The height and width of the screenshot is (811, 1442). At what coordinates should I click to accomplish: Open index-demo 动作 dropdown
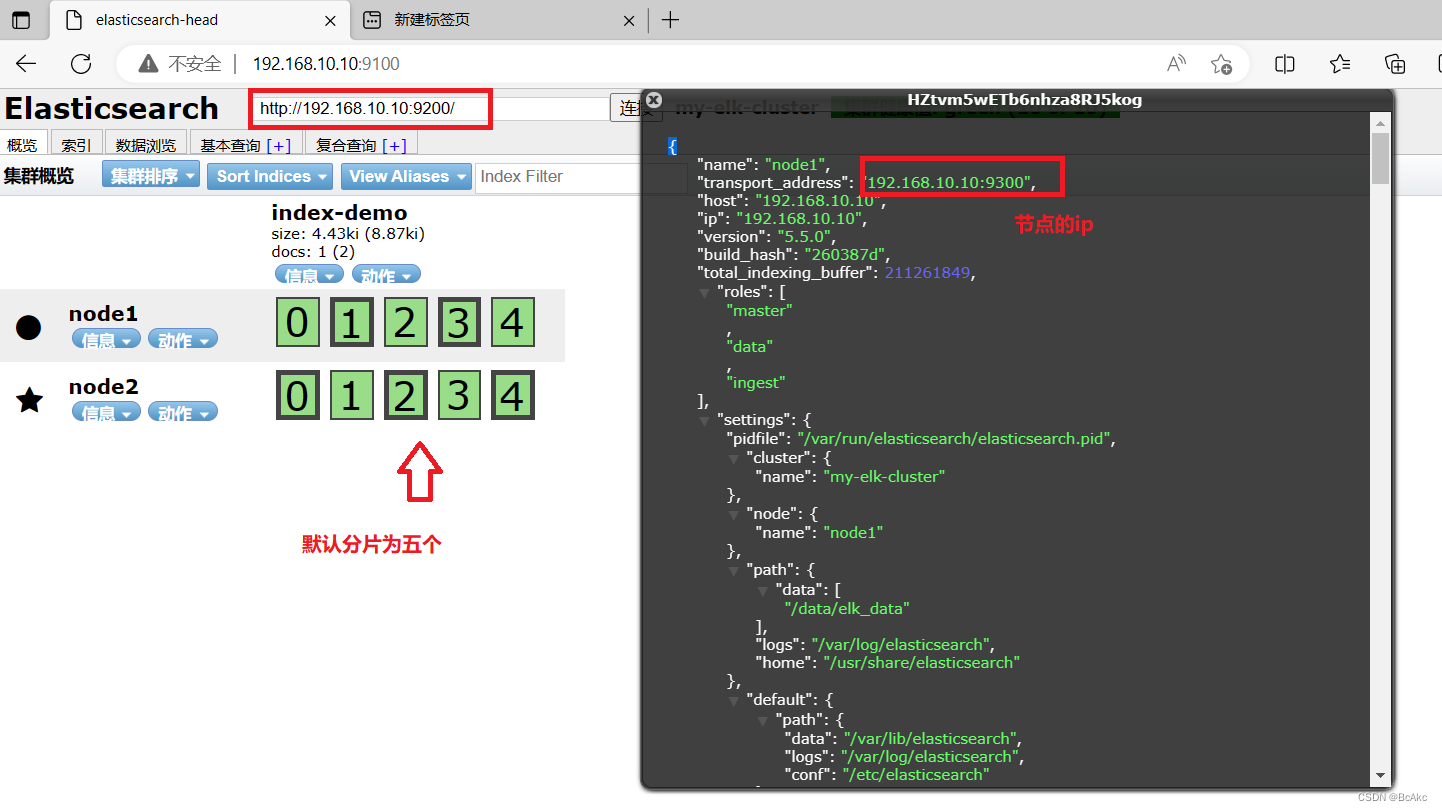coord(386,275)
